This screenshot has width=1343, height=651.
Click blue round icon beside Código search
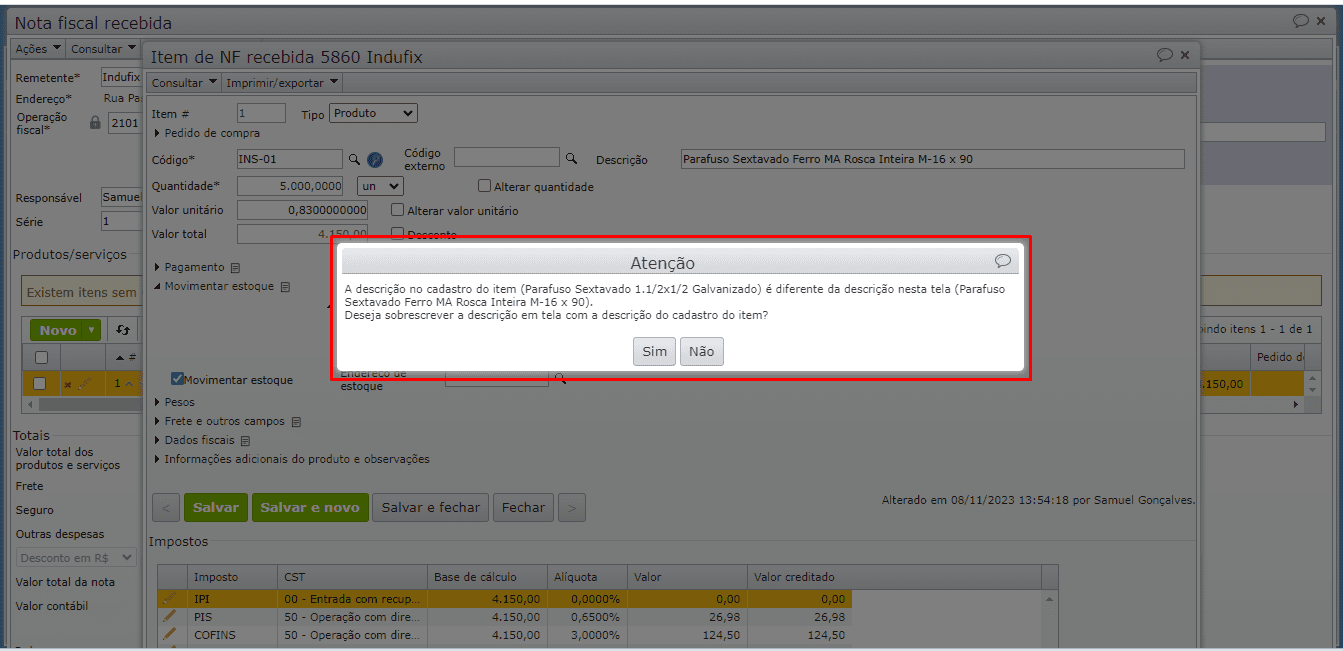[x=375, y=159]
